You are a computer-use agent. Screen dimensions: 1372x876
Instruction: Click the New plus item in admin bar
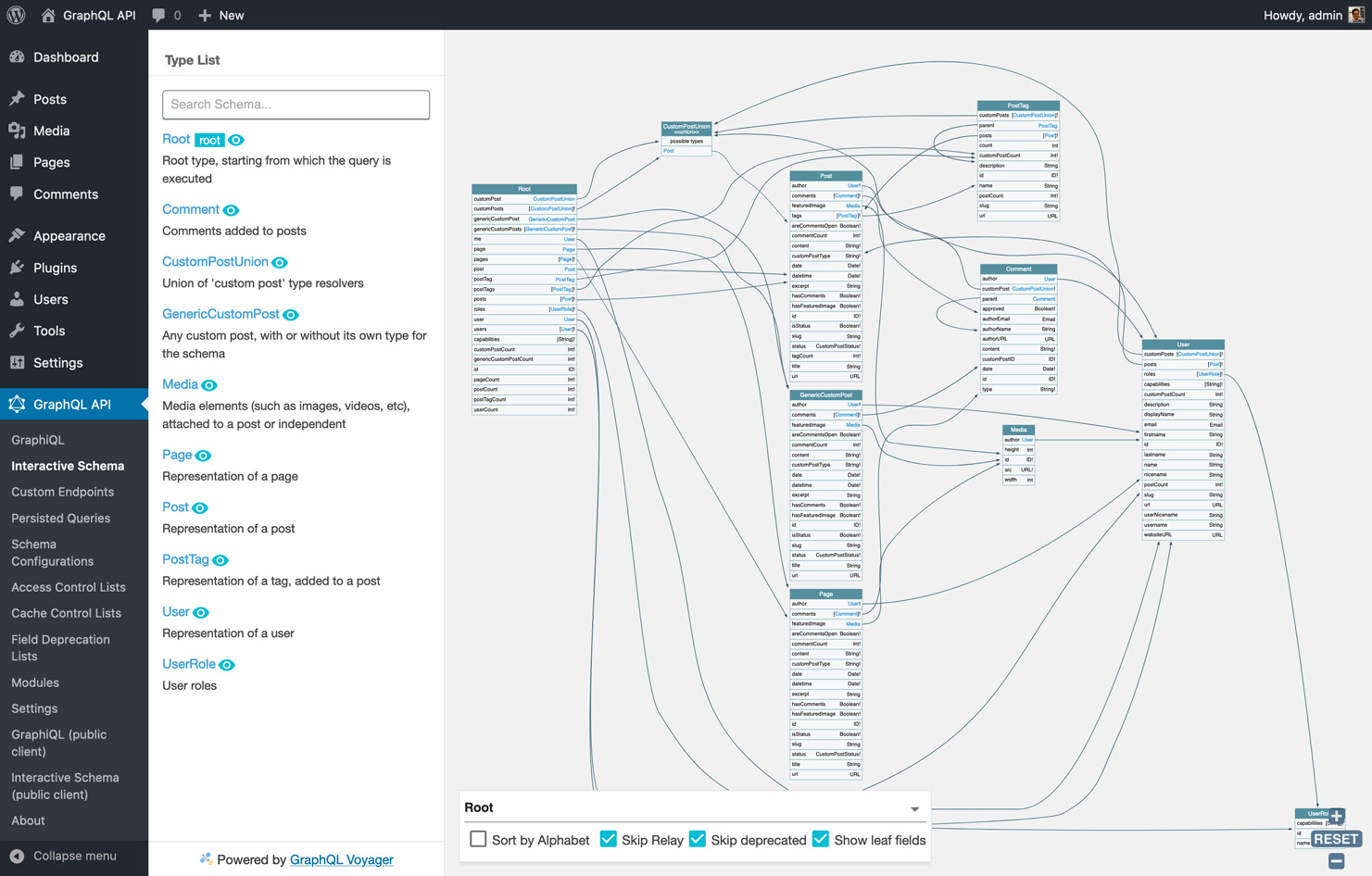[x=220, y=15]
